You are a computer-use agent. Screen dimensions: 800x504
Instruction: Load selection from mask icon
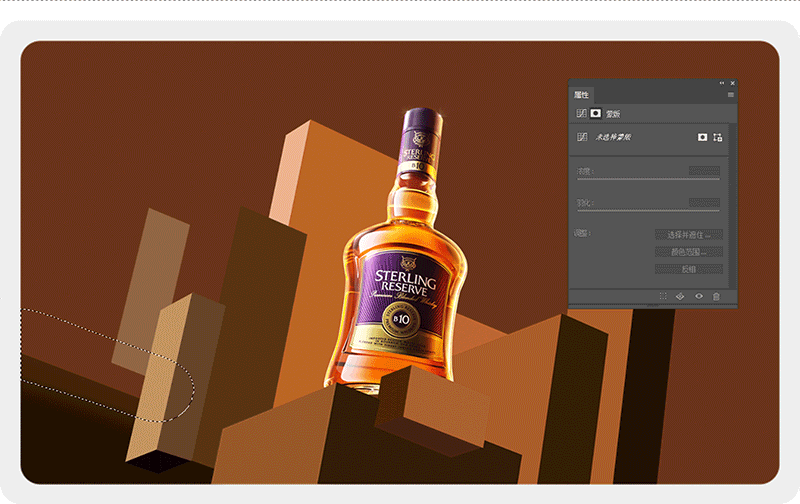coord(663,296)
